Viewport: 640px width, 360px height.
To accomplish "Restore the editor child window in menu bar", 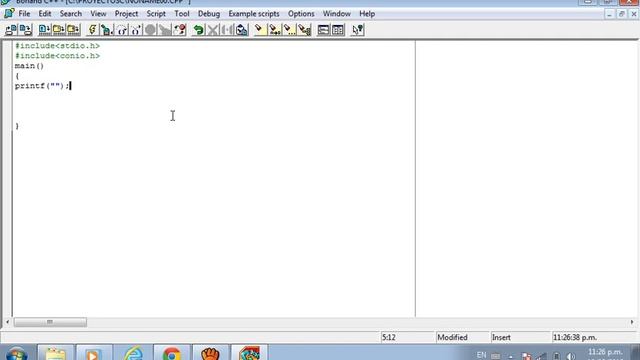I will tap(622, 14).
